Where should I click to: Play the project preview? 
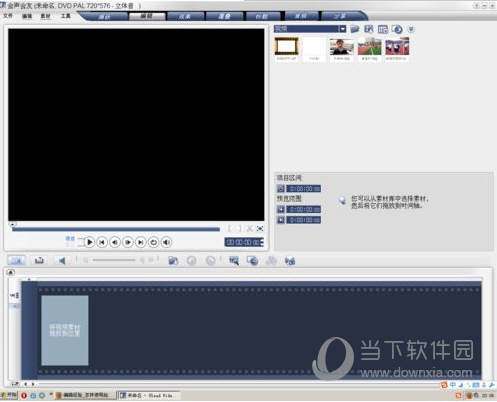[x=89, y=242]
